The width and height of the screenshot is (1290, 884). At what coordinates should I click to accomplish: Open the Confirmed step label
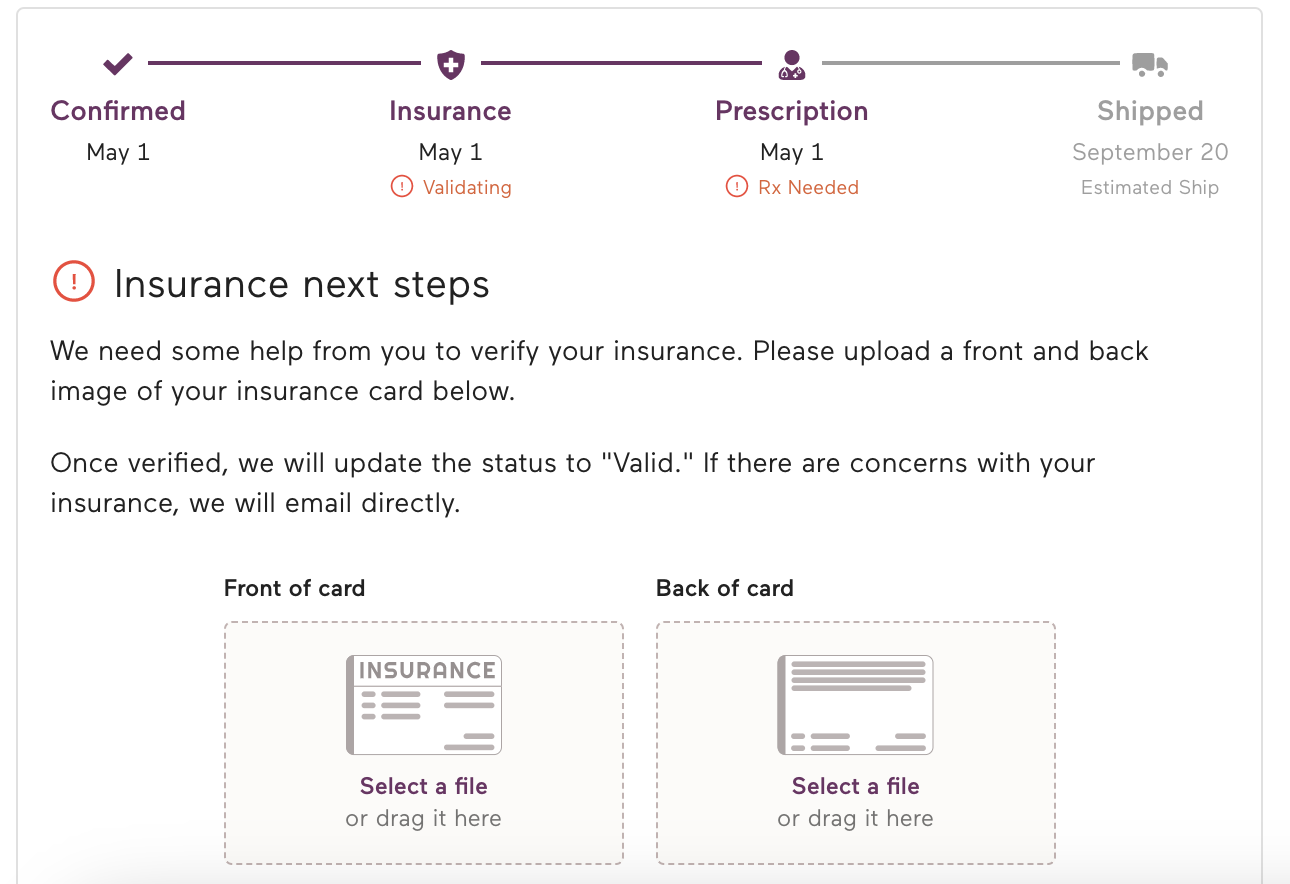click(118, 111)
